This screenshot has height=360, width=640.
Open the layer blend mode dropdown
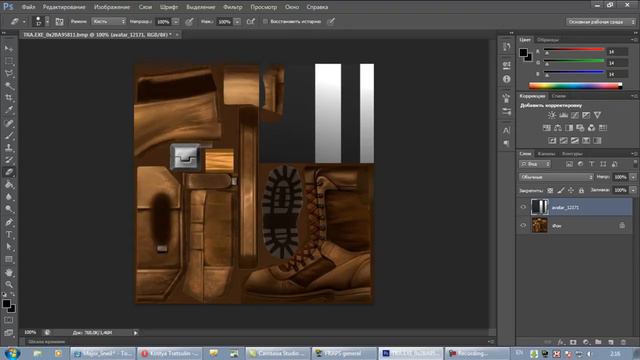click(556, 177)
